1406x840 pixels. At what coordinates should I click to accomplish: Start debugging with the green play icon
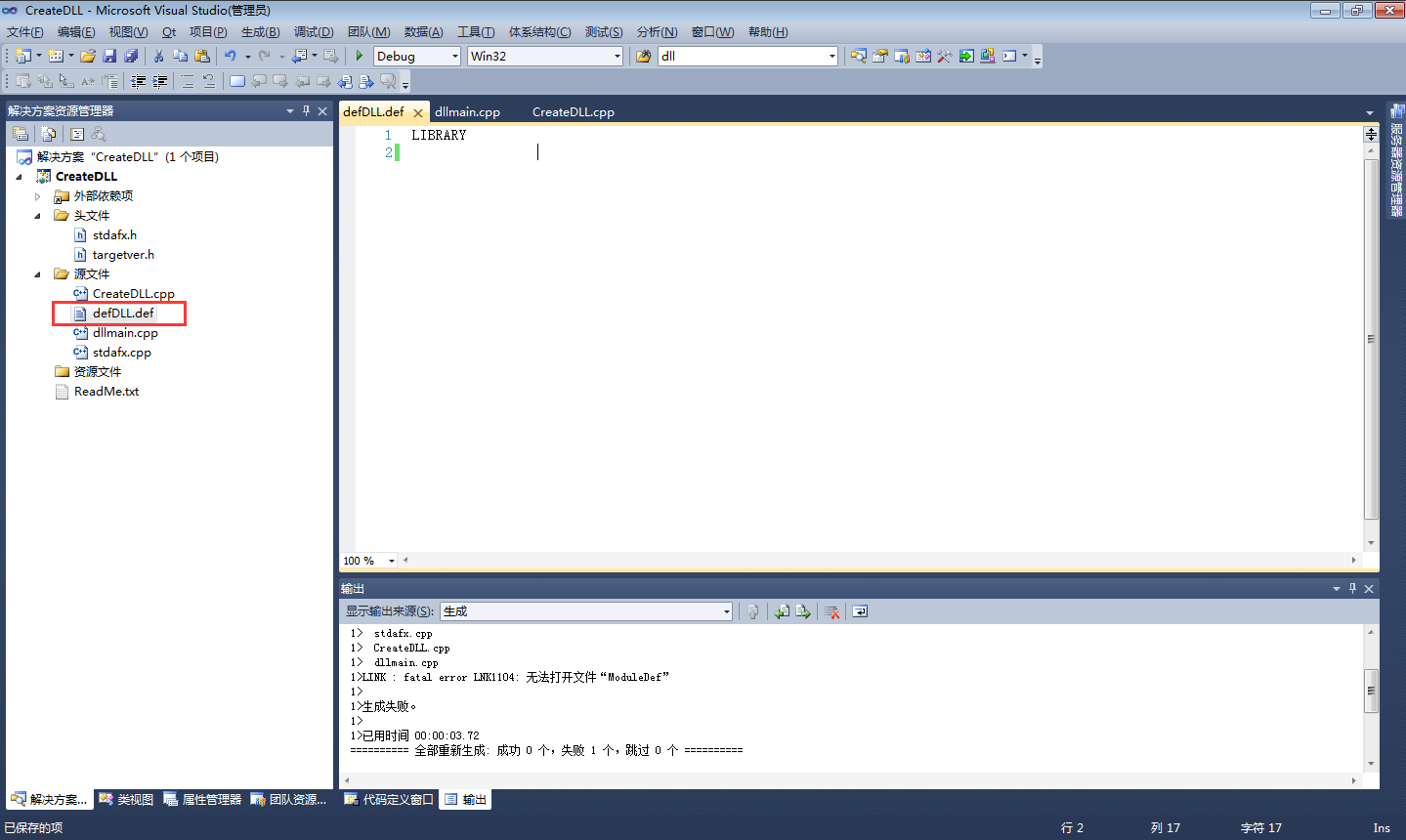click(x=360, y=56)
